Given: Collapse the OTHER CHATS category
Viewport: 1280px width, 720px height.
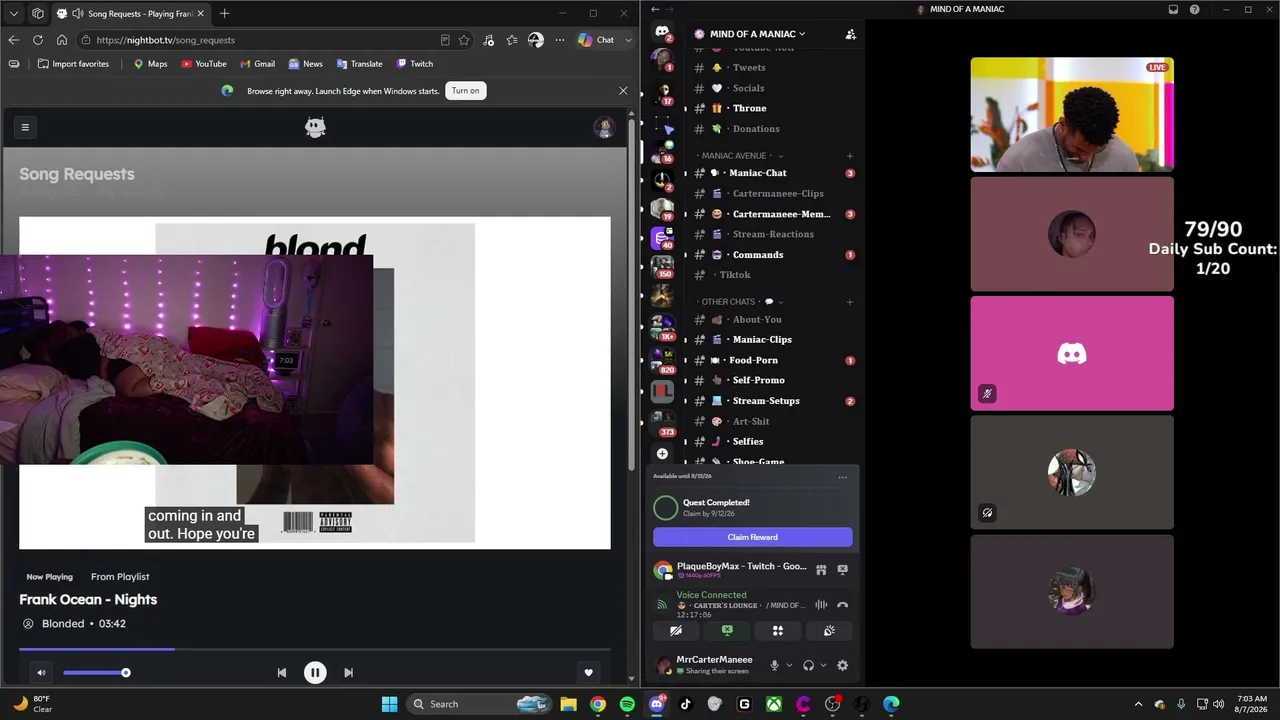Looking at the screenshot, I should click(x=740, y=302).
